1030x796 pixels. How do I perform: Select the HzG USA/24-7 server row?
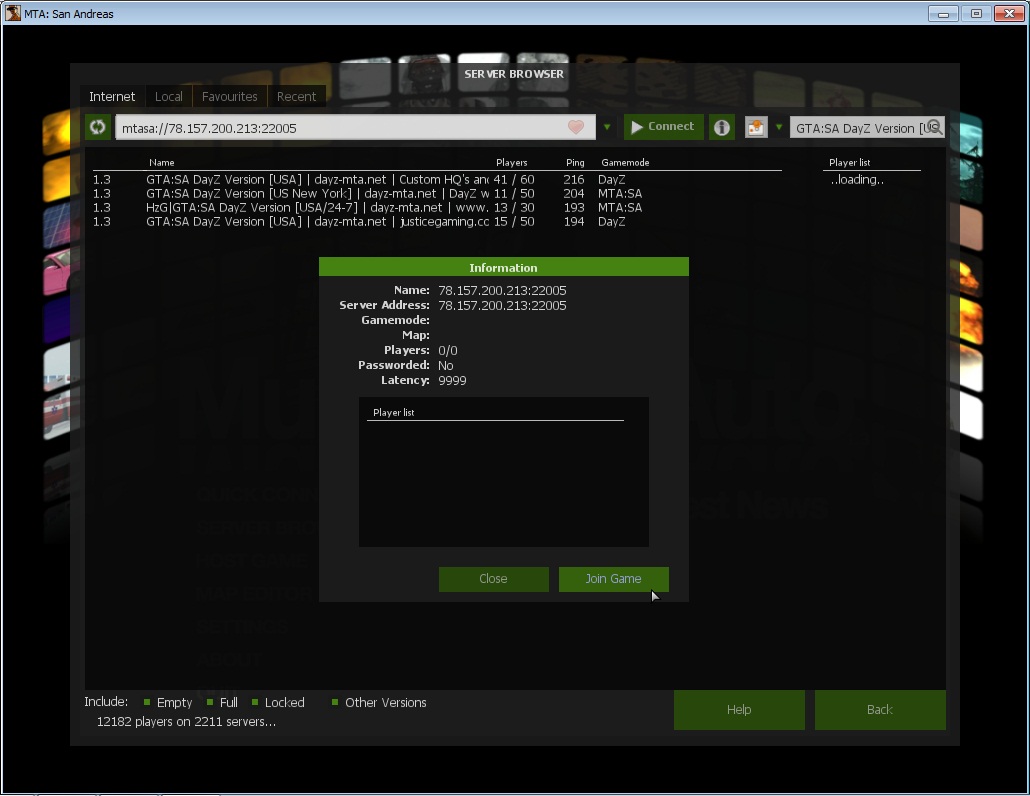pyautogui.click(x=437, y=208)
